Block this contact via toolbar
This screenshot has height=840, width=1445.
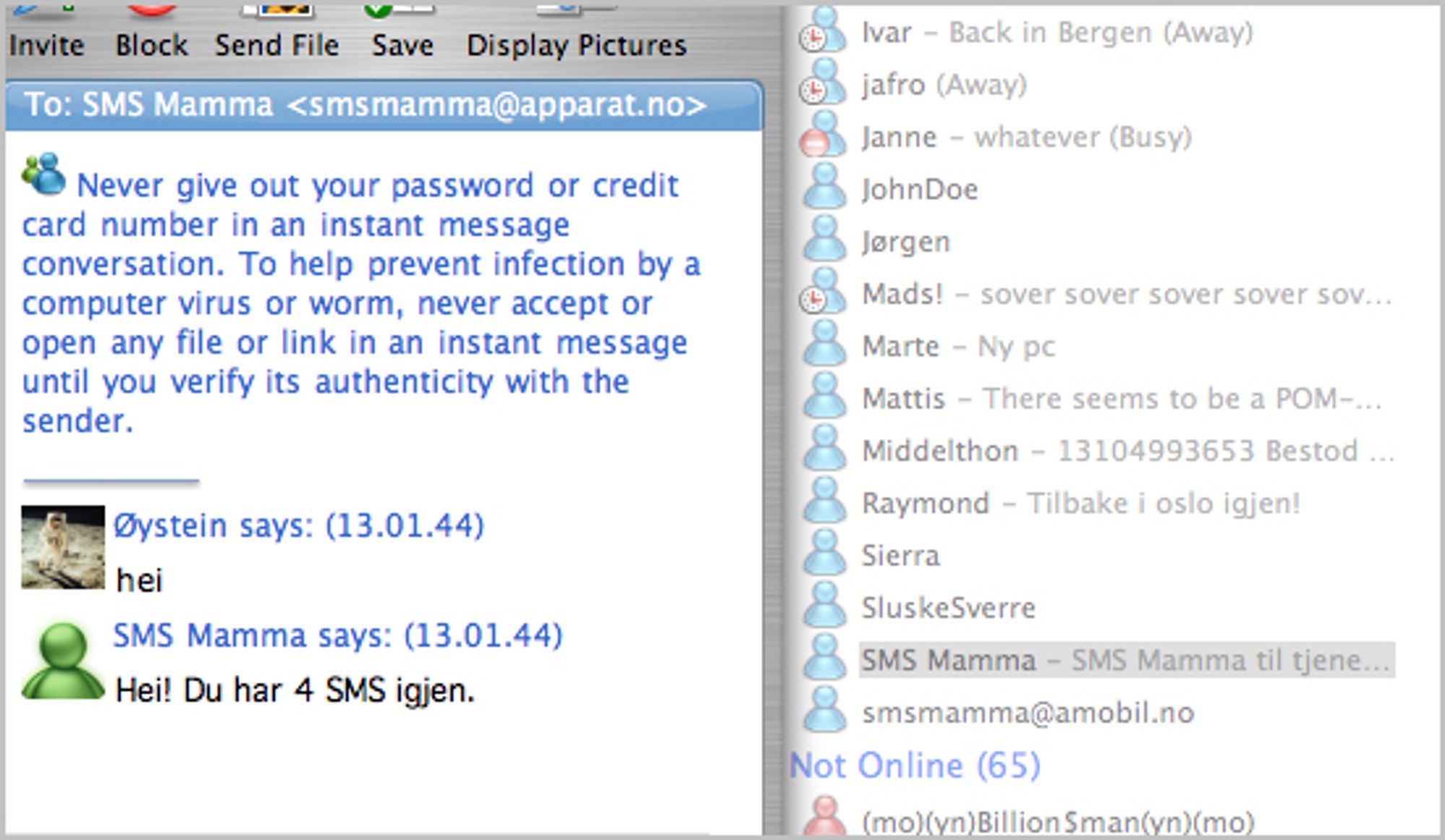coord(152,33)
